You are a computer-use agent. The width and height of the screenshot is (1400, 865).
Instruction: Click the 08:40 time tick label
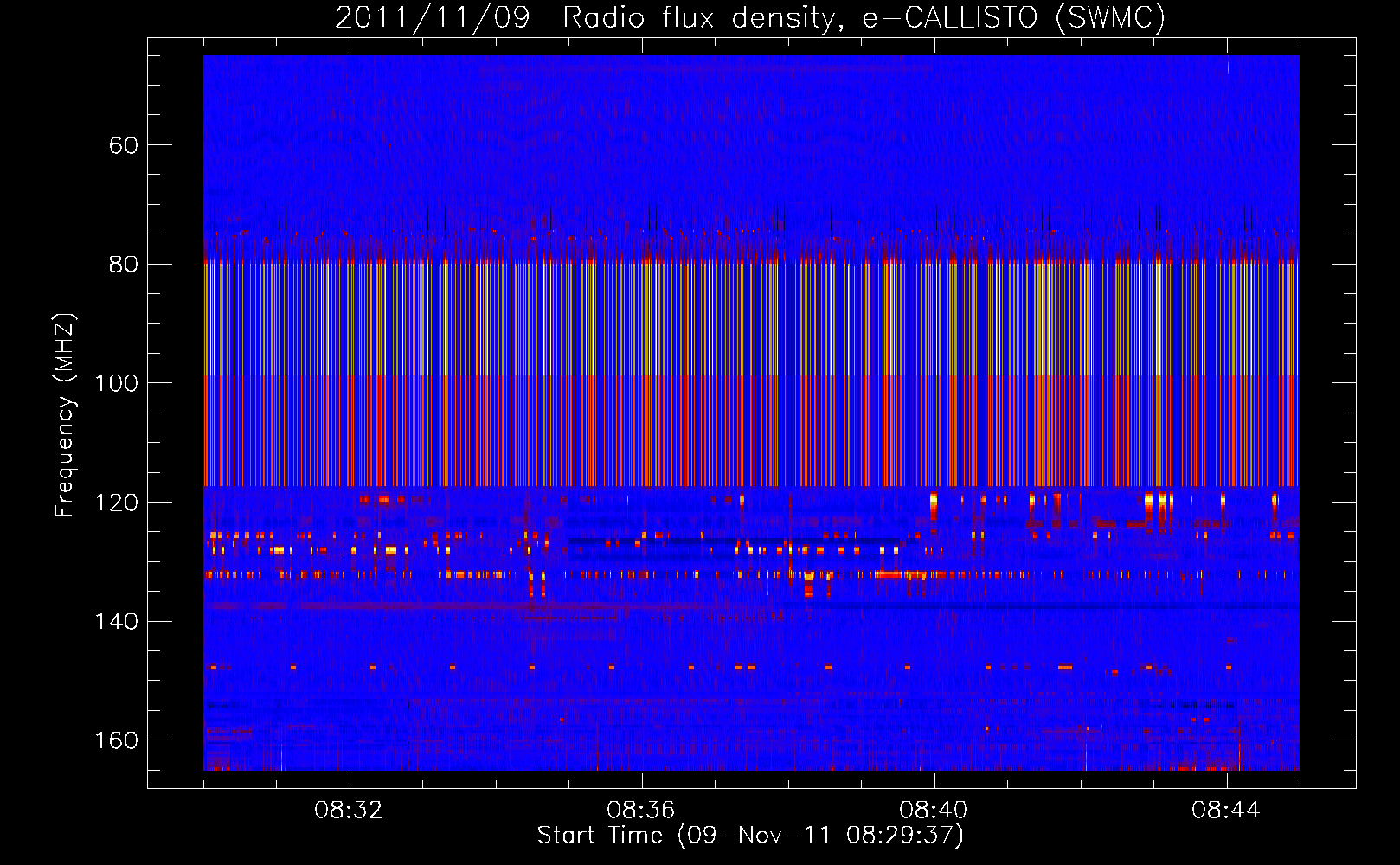[934, 811]
